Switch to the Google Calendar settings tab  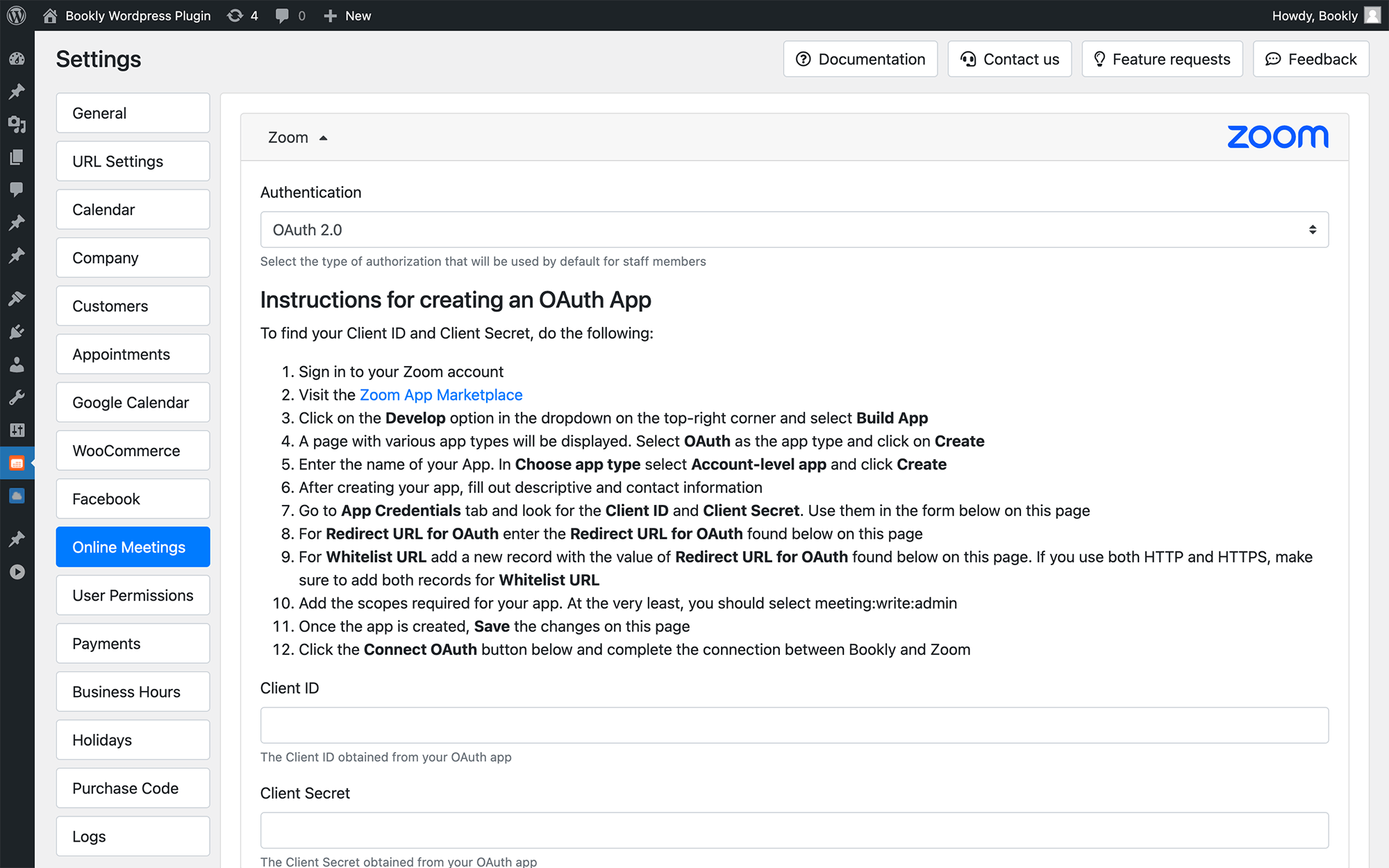pyautogui.click(x=133, y=402)
